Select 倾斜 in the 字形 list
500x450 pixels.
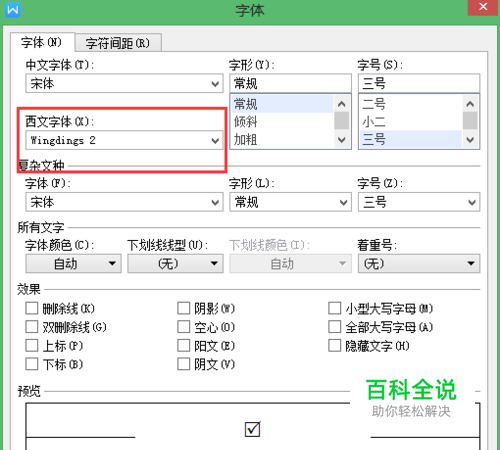[282, 122]
